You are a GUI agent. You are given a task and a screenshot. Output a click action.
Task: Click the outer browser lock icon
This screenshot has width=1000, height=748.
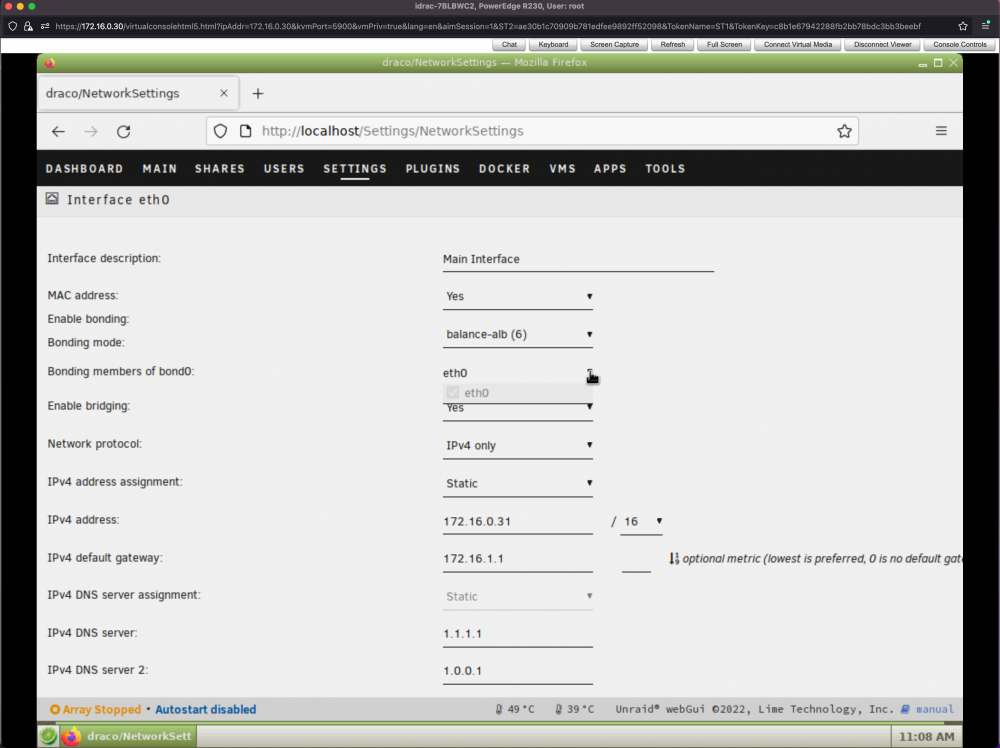pos(28,26)
